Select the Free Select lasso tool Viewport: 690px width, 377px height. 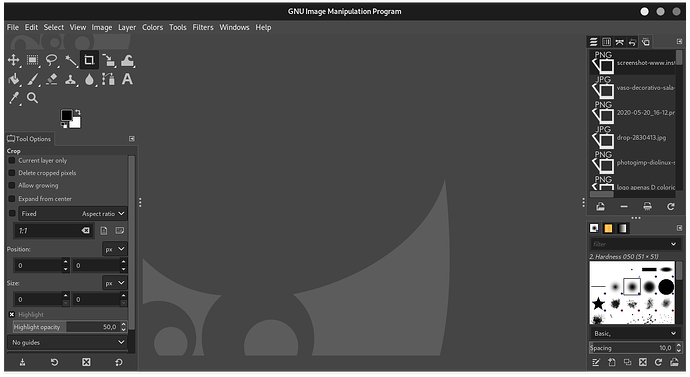tap(51, 60)
